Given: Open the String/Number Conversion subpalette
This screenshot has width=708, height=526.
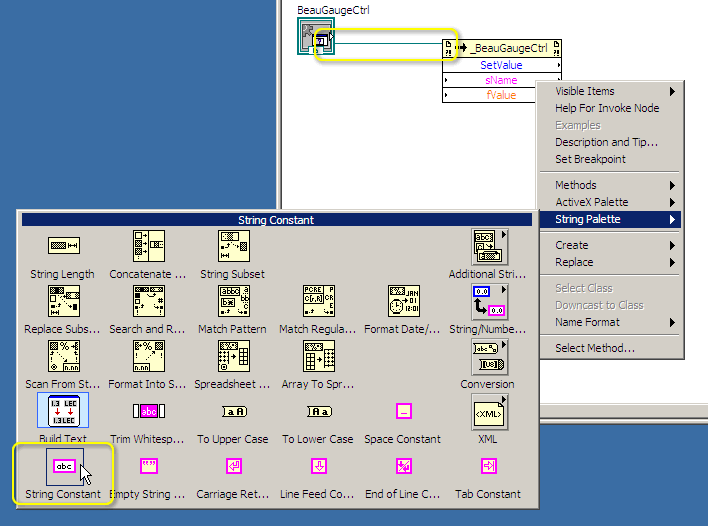Looking at the screenshot, I should coord(489,302).
